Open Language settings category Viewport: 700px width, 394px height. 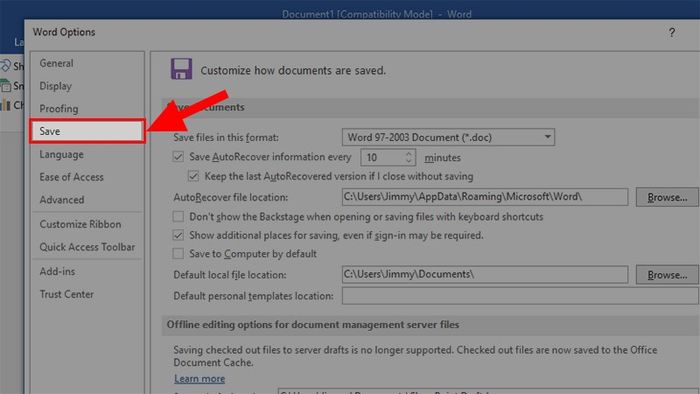[x=61, y=154]
